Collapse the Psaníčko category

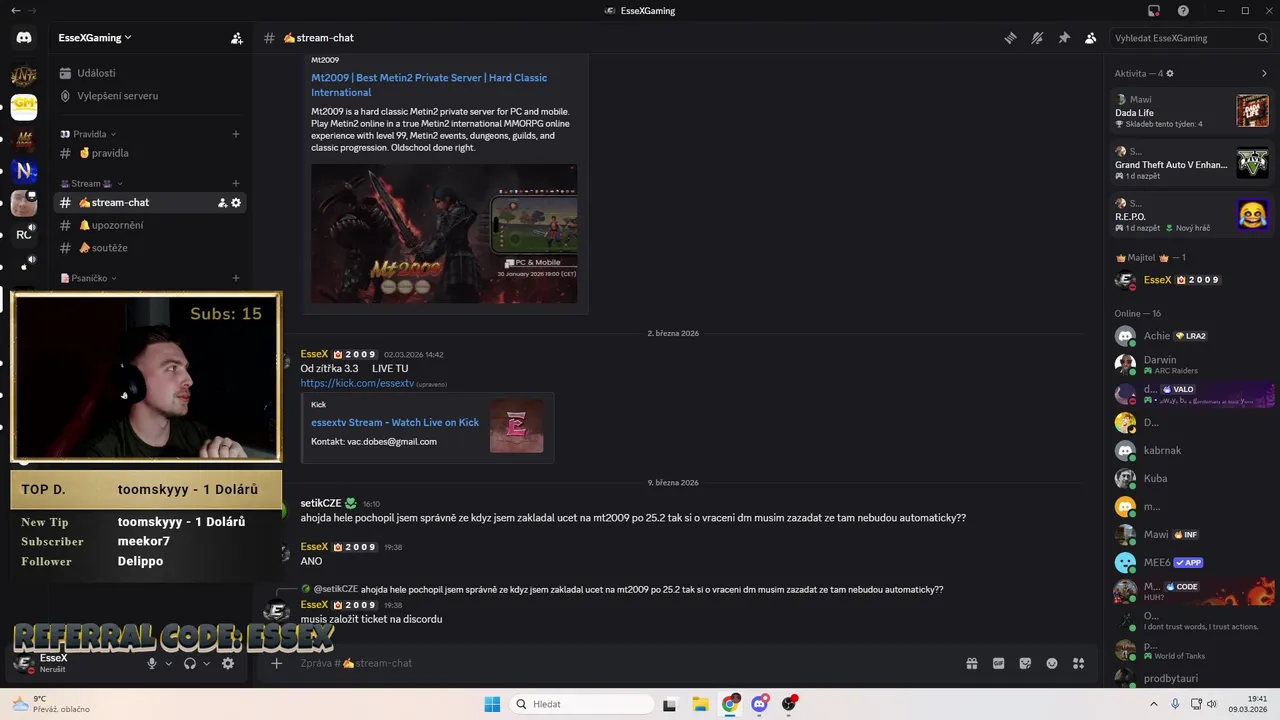point(90,278)
